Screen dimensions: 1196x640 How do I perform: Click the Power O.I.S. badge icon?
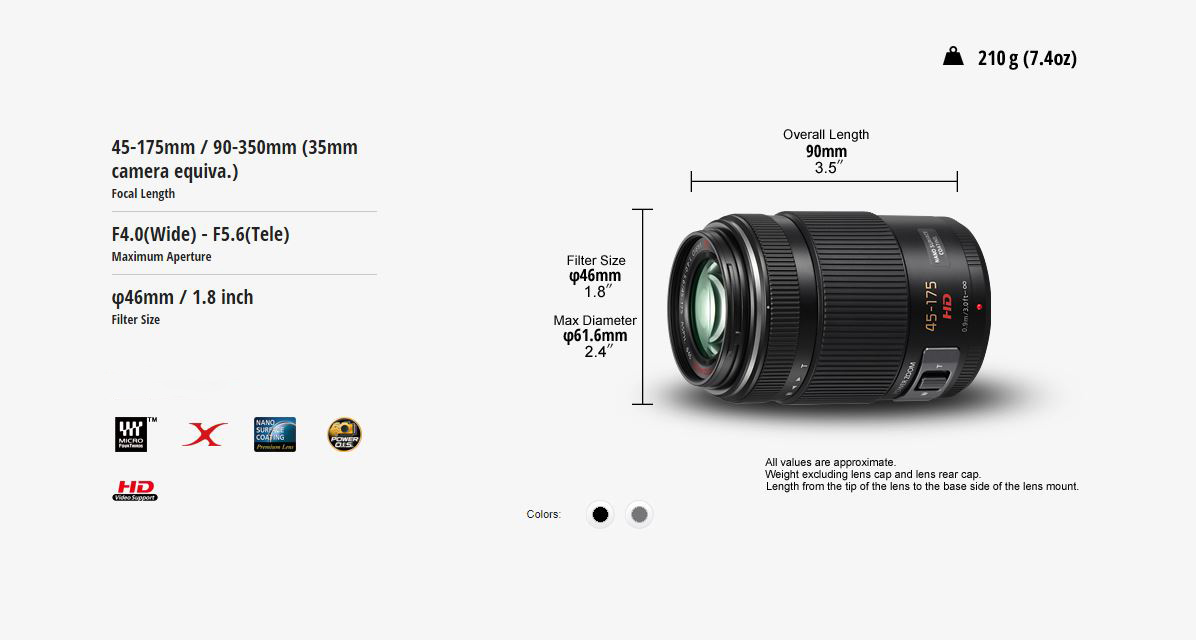(x=344, y=434)
